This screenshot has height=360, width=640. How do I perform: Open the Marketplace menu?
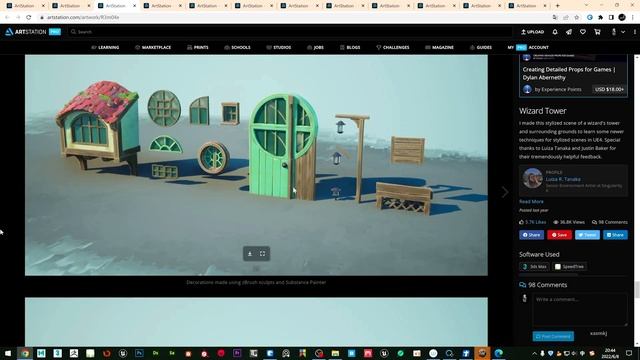pos(153,47)
